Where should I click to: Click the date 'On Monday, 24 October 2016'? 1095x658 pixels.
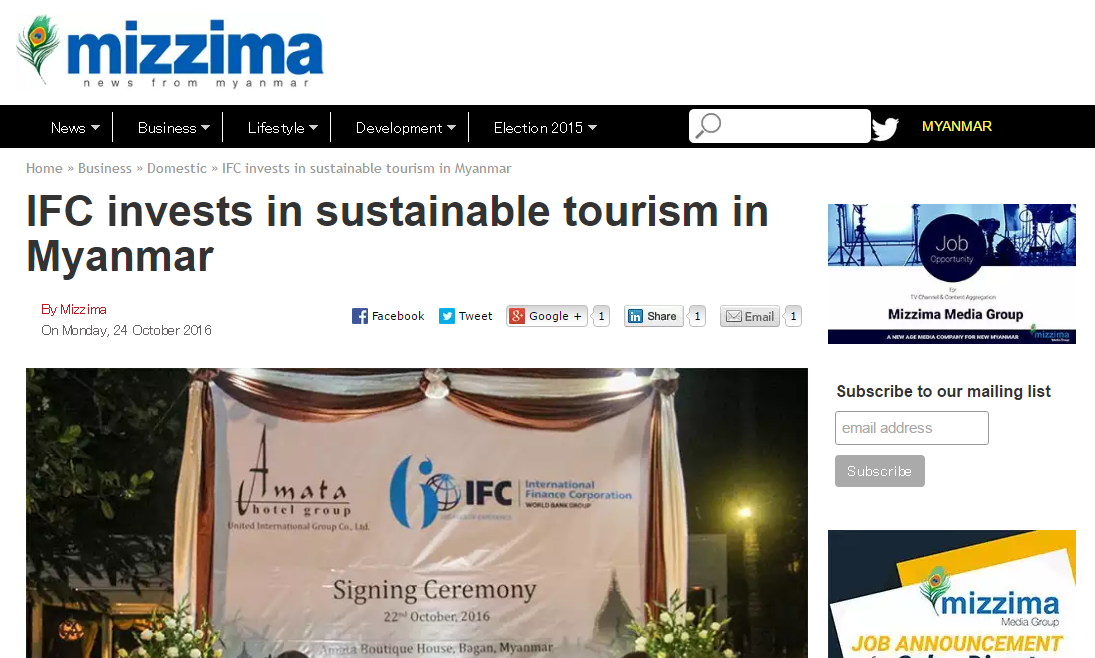[x=126, y=330]
